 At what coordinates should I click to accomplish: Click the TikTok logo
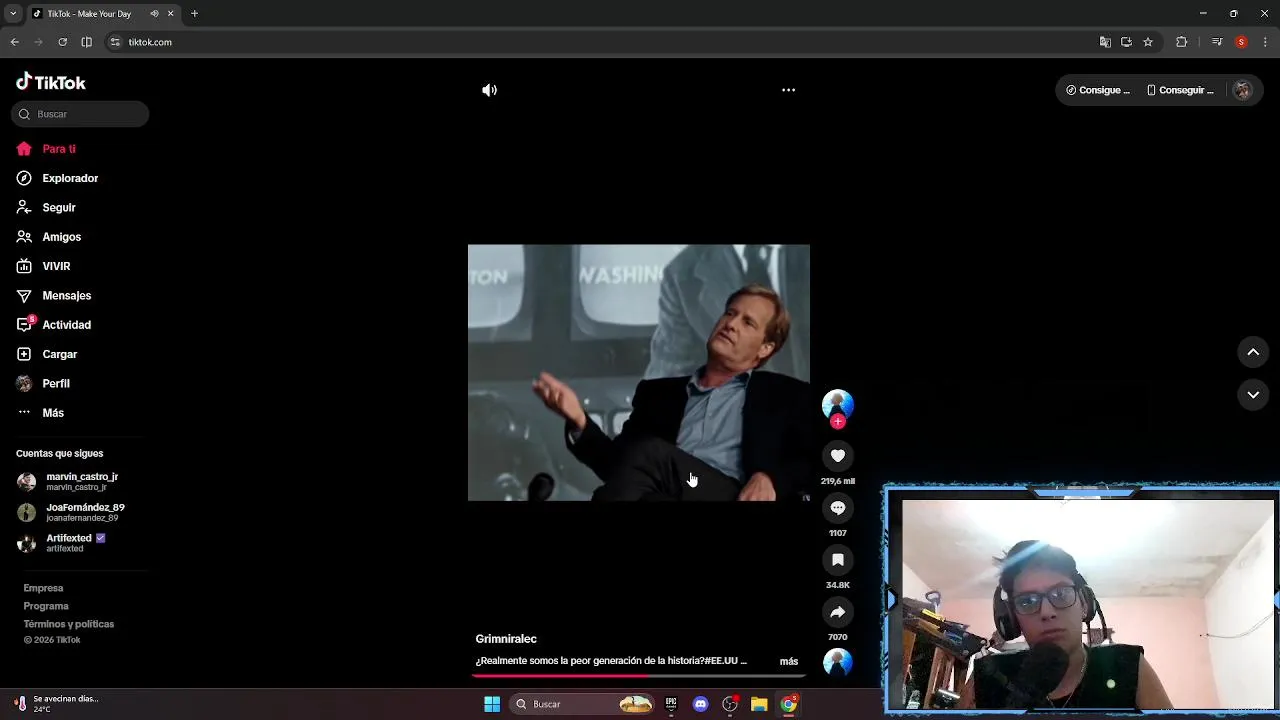tap(51, 82)
